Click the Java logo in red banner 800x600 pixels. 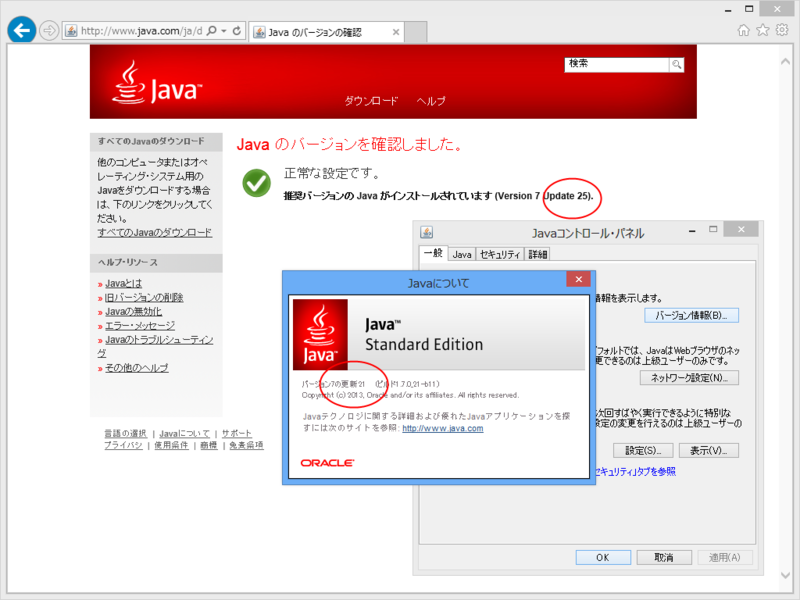[157, 83]
